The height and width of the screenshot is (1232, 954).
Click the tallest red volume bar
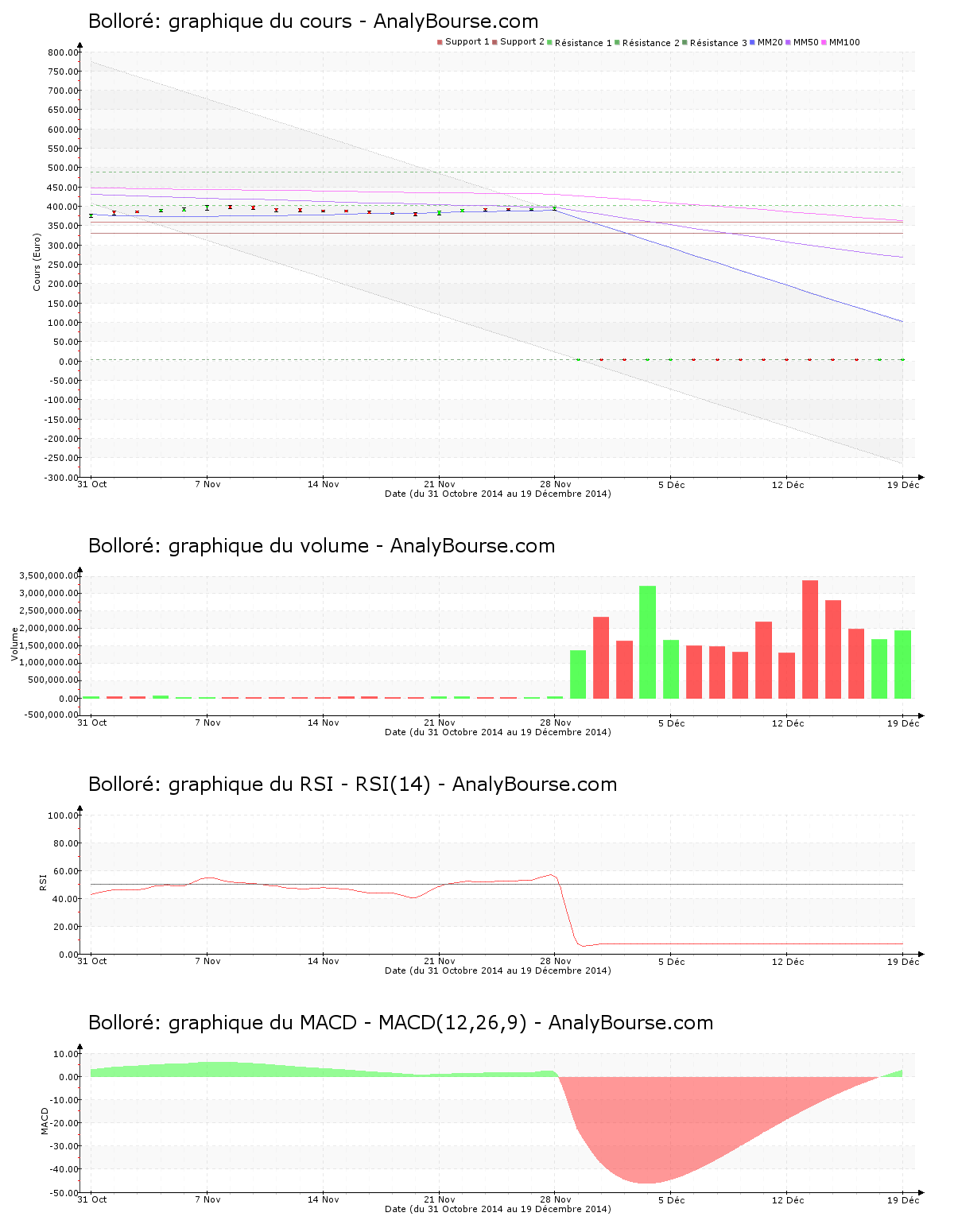[x=810, y=640]
